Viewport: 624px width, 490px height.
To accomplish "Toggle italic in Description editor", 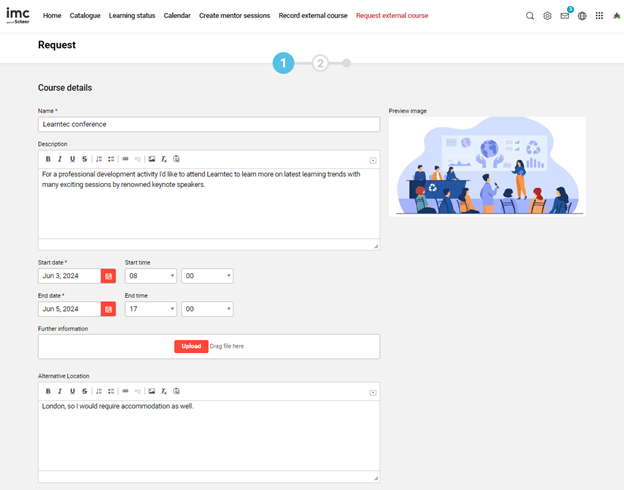I will pos(60,159).
